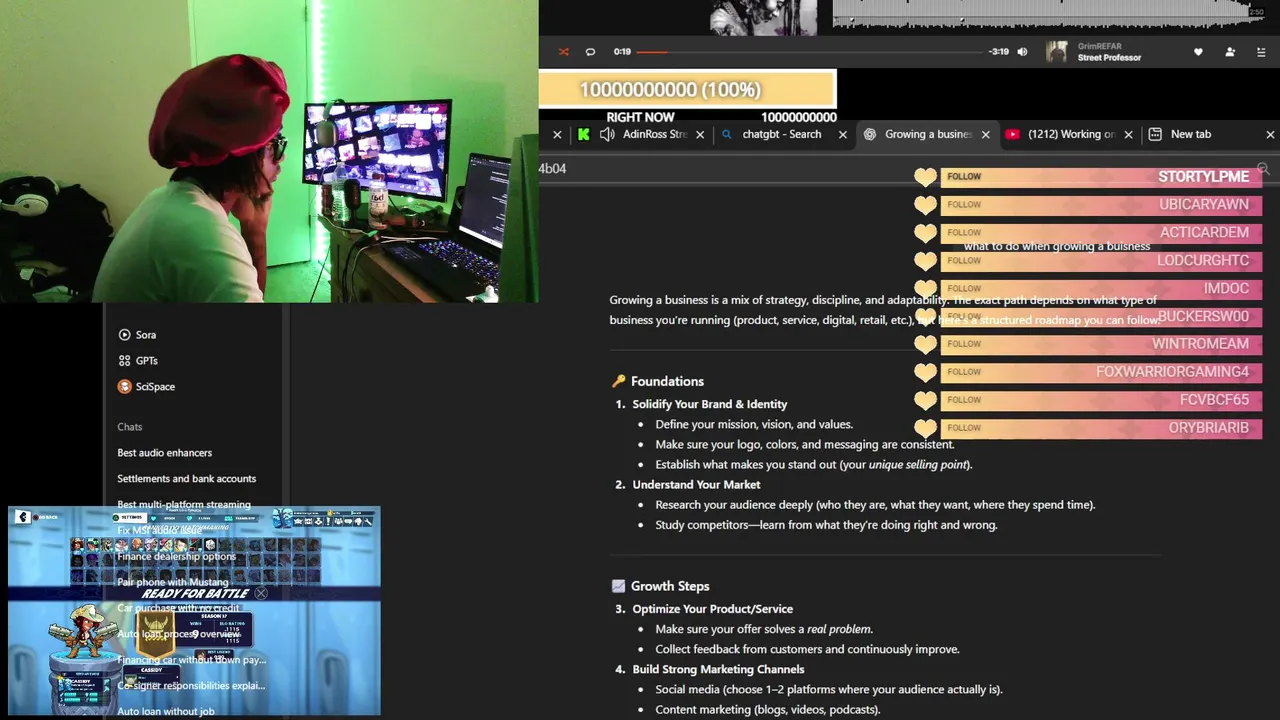Close the chatgbt - Search tab
The height and width of the screenshot is (720, 1280).
pyautogui.click(x=843, y=134)
